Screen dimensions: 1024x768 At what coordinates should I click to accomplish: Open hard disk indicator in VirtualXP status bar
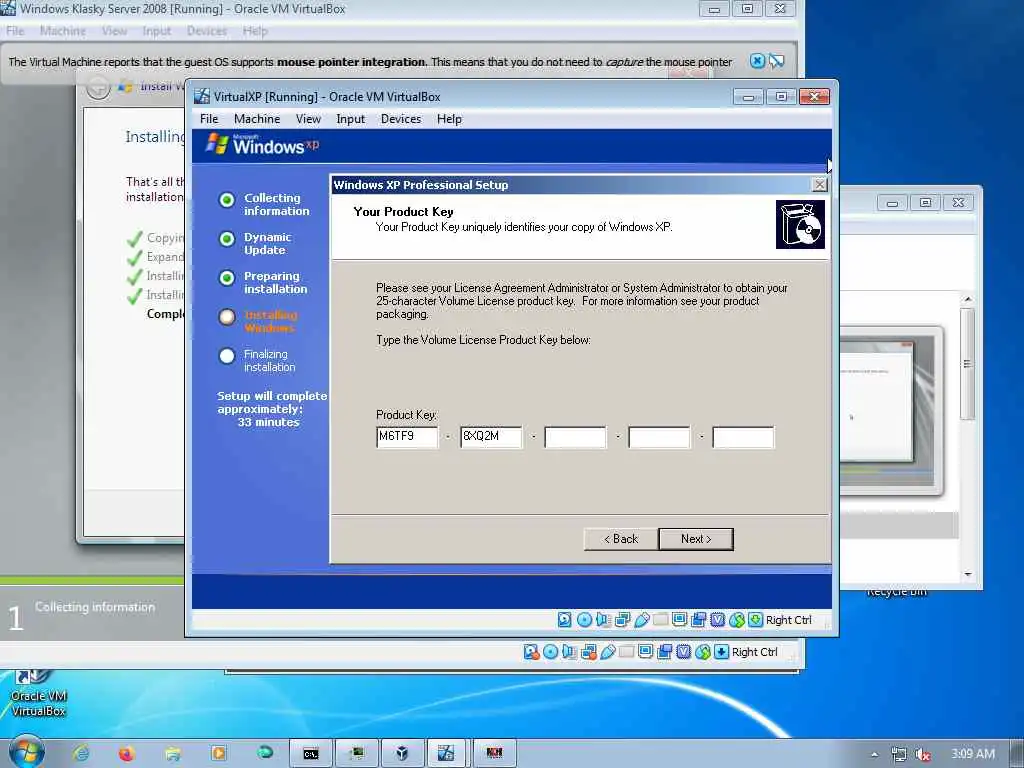pyautogui.click(x=565, y=620)
